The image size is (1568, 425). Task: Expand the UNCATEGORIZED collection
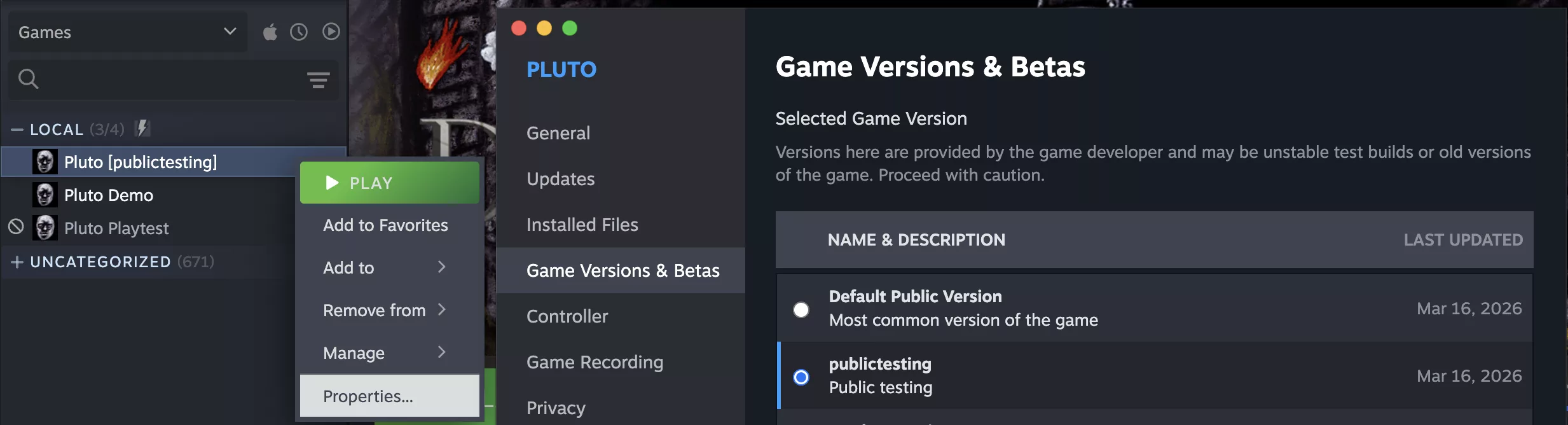(17, 262)
